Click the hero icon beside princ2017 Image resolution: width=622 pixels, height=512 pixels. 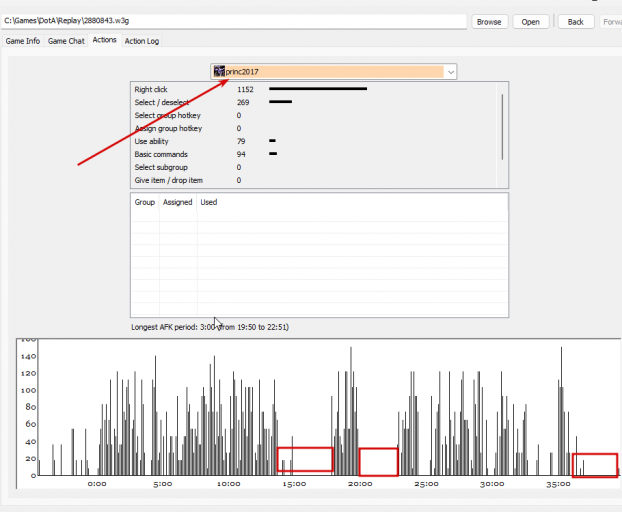pos(219,71)
